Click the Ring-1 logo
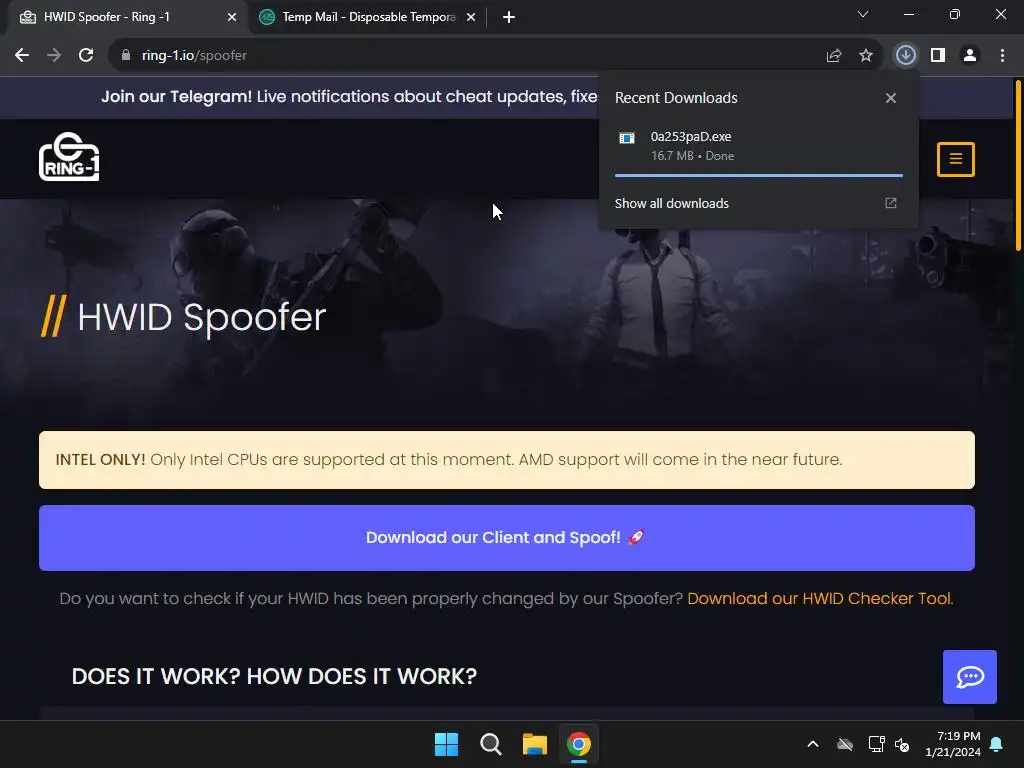This screenshot has width=1024, height=768. coord(69,157)
